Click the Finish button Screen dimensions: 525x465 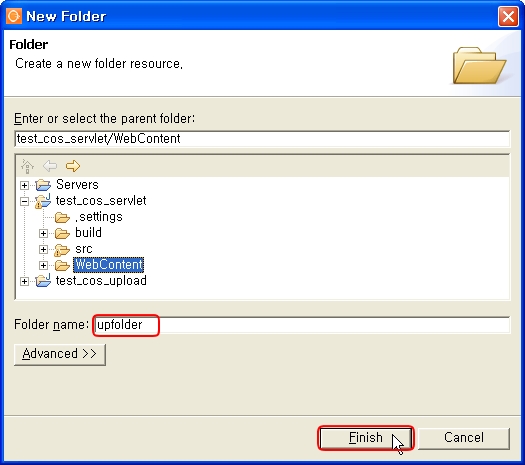365,438
